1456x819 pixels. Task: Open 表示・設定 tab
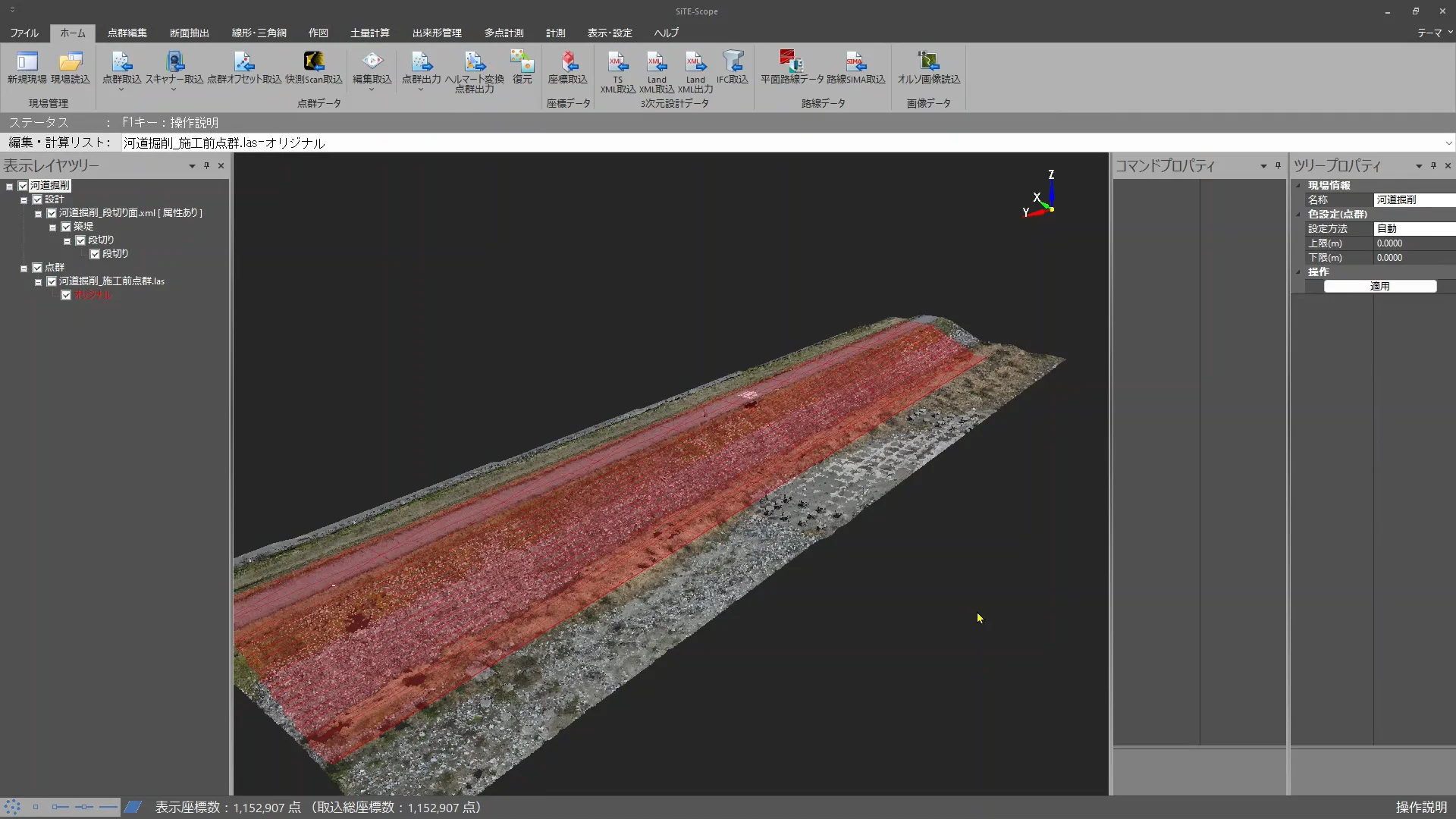(610, 33)
